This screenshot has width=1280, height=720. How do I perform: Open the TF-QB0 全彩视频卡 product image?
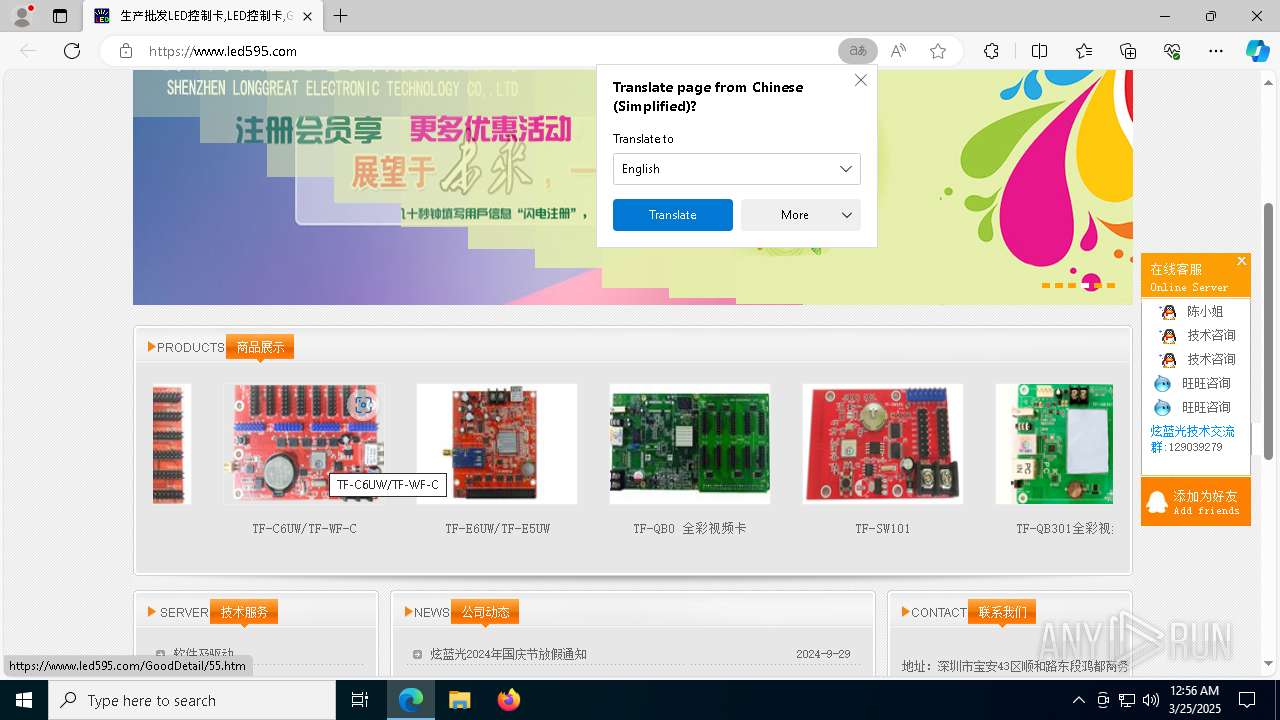[690, 444]
